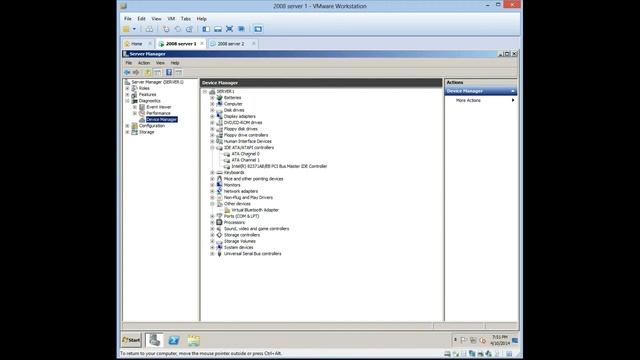Collapse the Diagnostics node in left tree

click(127, 101)
